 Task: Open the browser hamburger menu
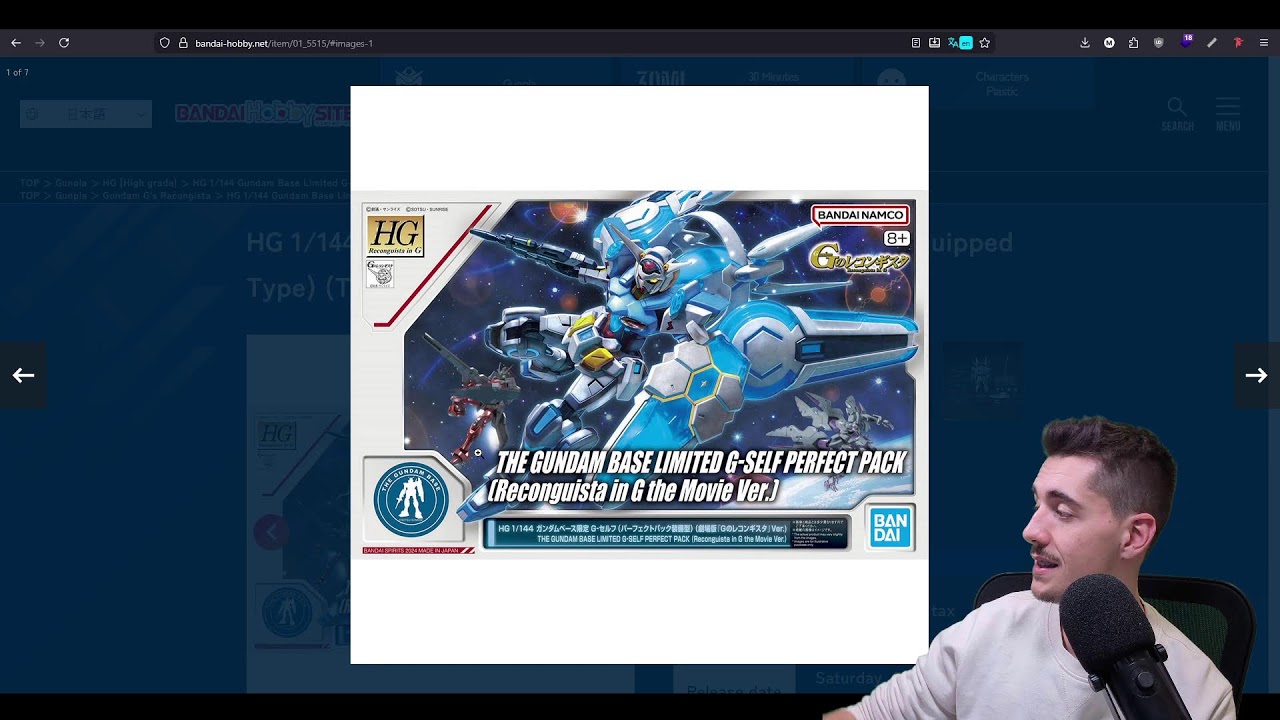(x=1264, y=43)
